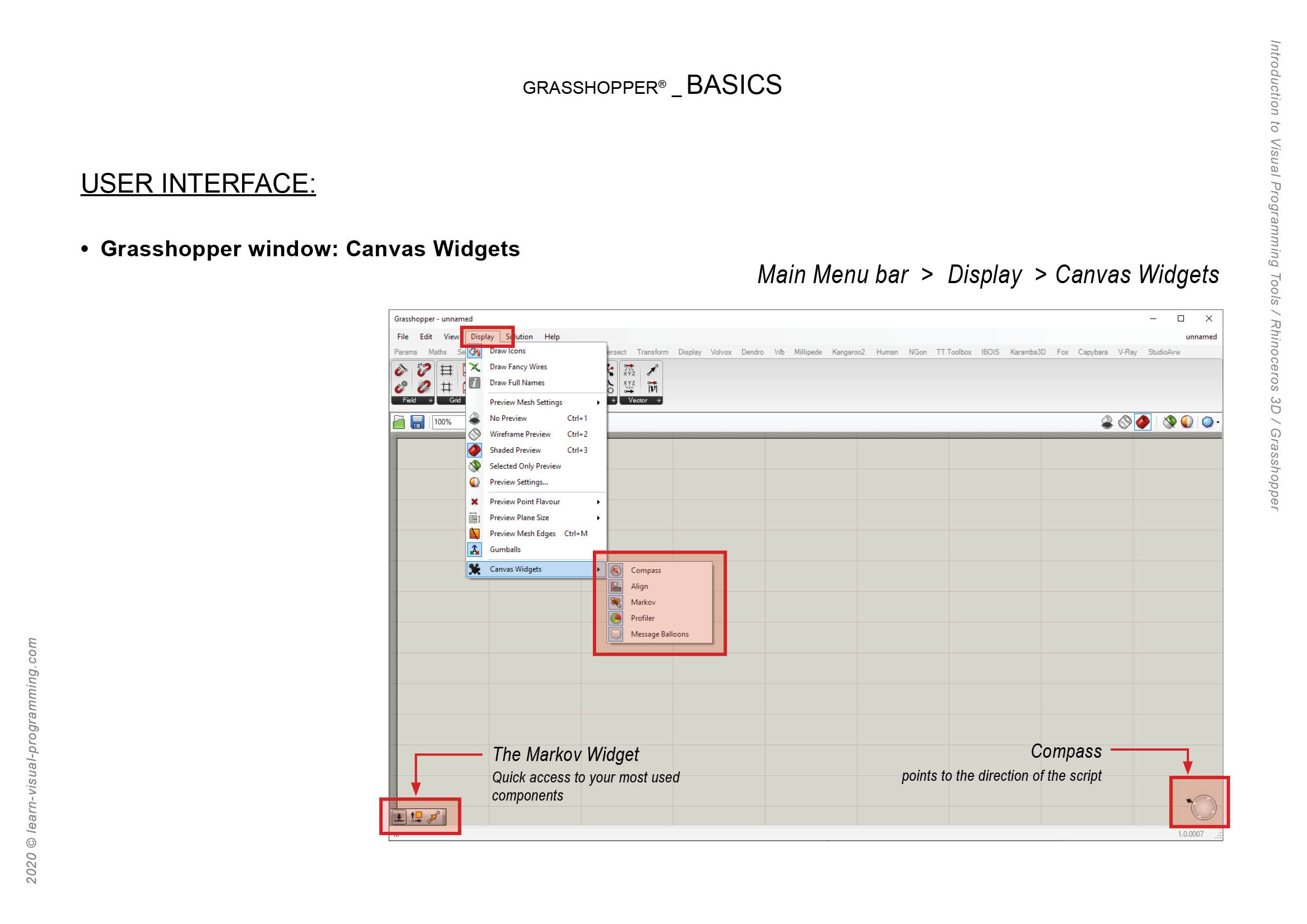Select Align from Canvas Widgets submenu
The height and width of the screenshot is (924, 1307).
tap(640, 586)
